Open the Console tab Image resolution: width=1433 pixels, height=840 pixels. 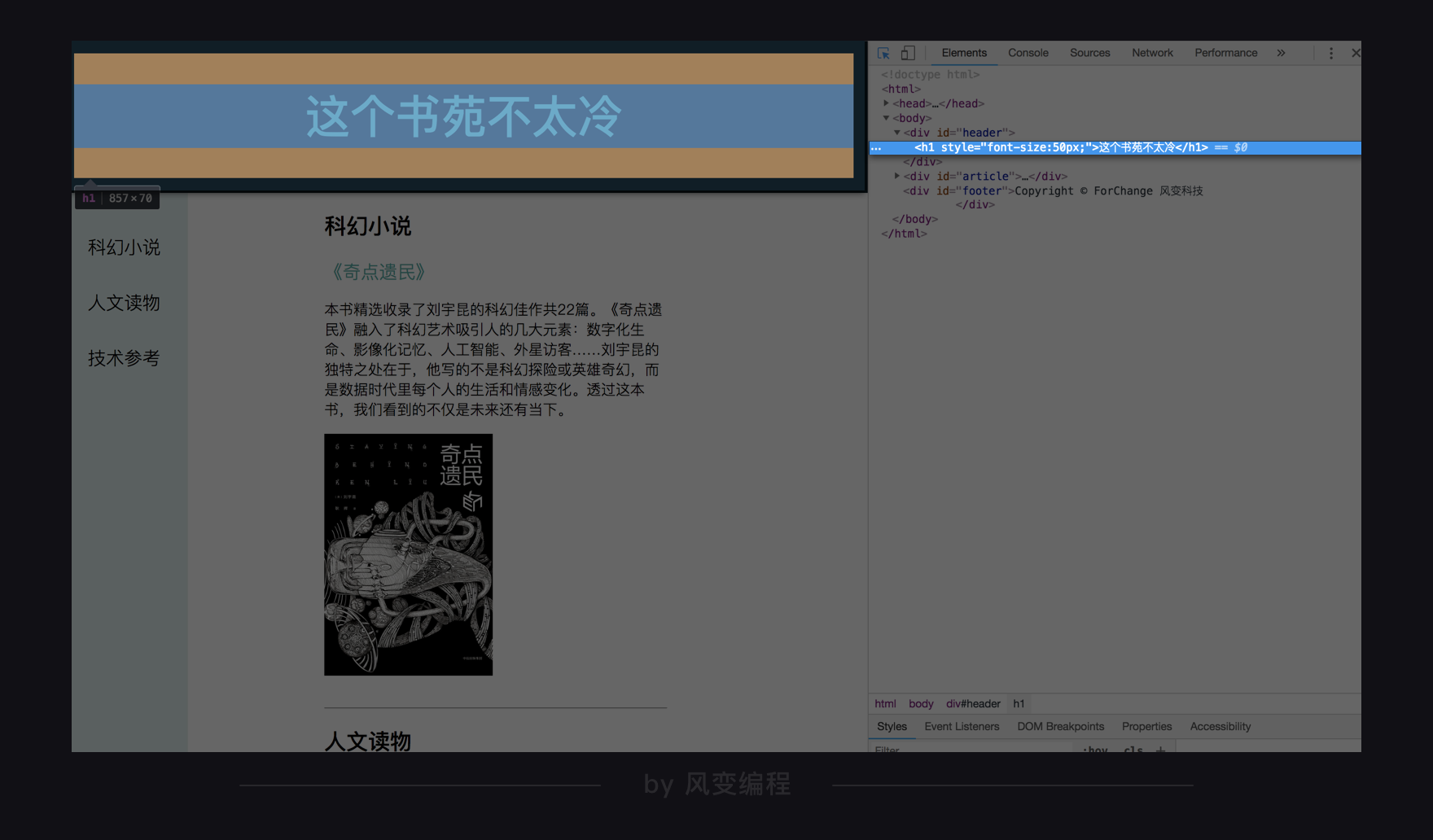(1028, 53)
